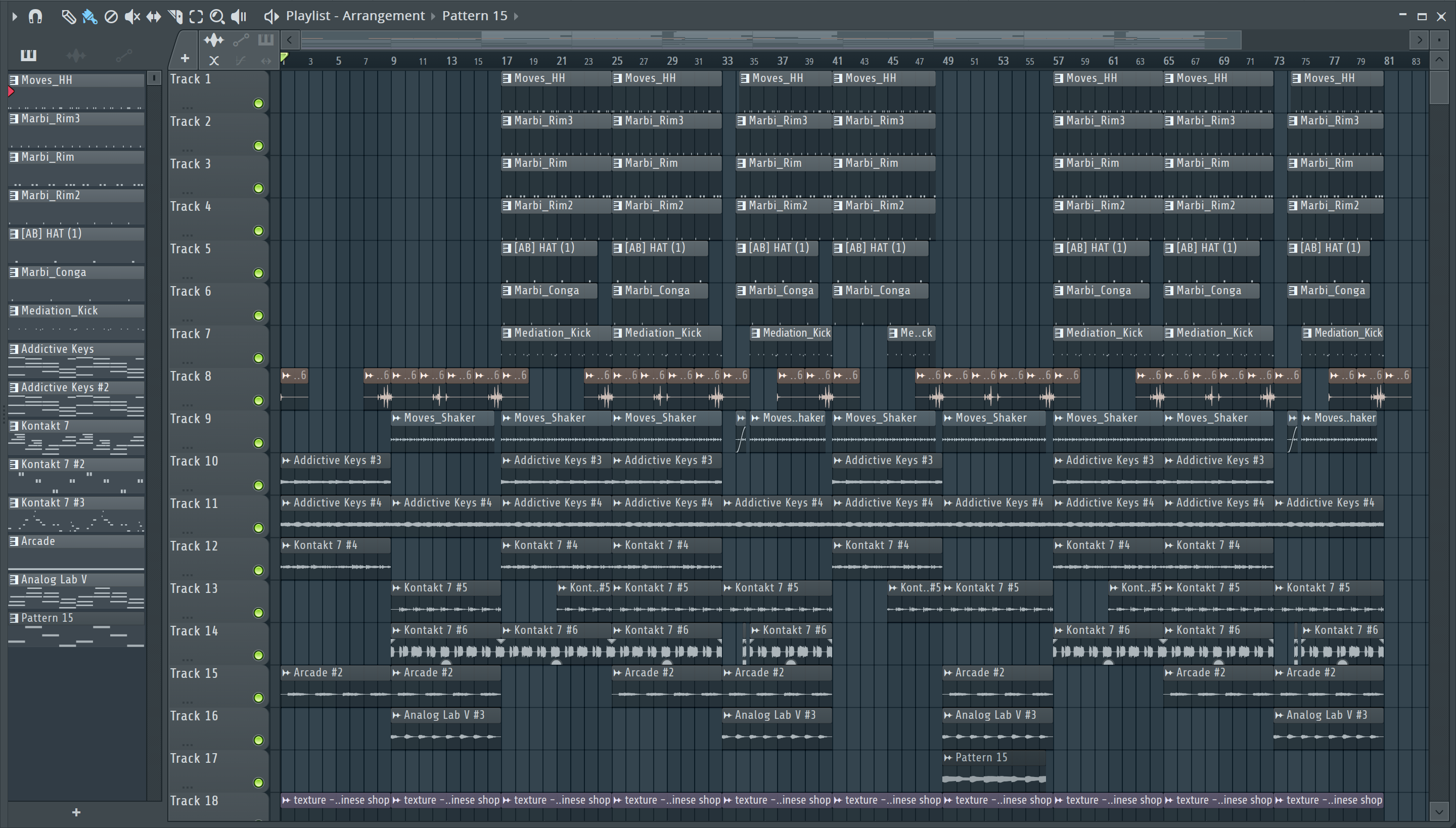1456x828 pixels.
Task: Click the speaker icon before Playlist title
Action: pyautogui.click(x=271, y=17)
